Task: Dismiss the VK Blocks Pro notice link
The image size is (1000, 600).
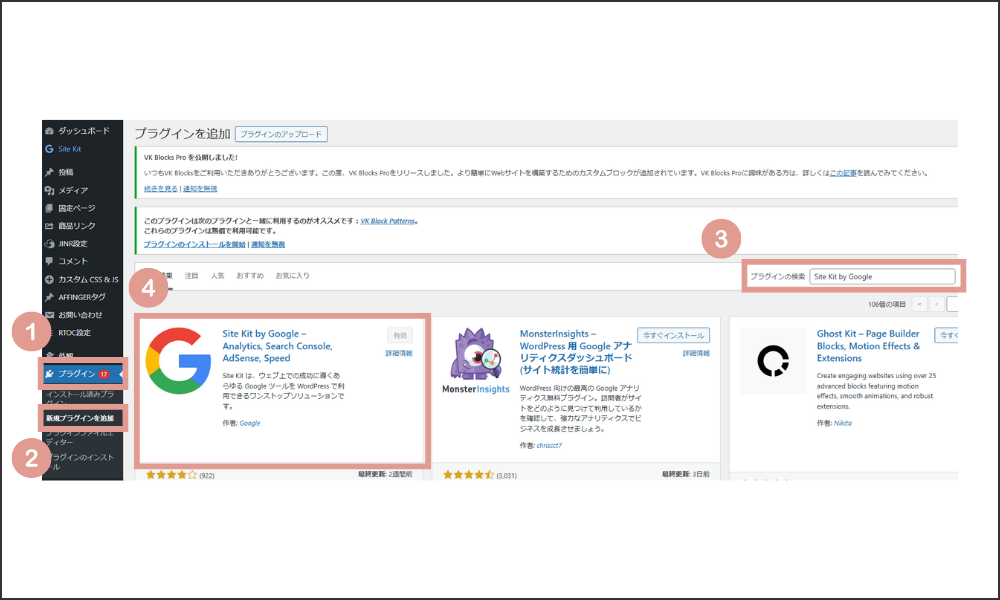Action: pyautogui.click(x=200, y=189)
